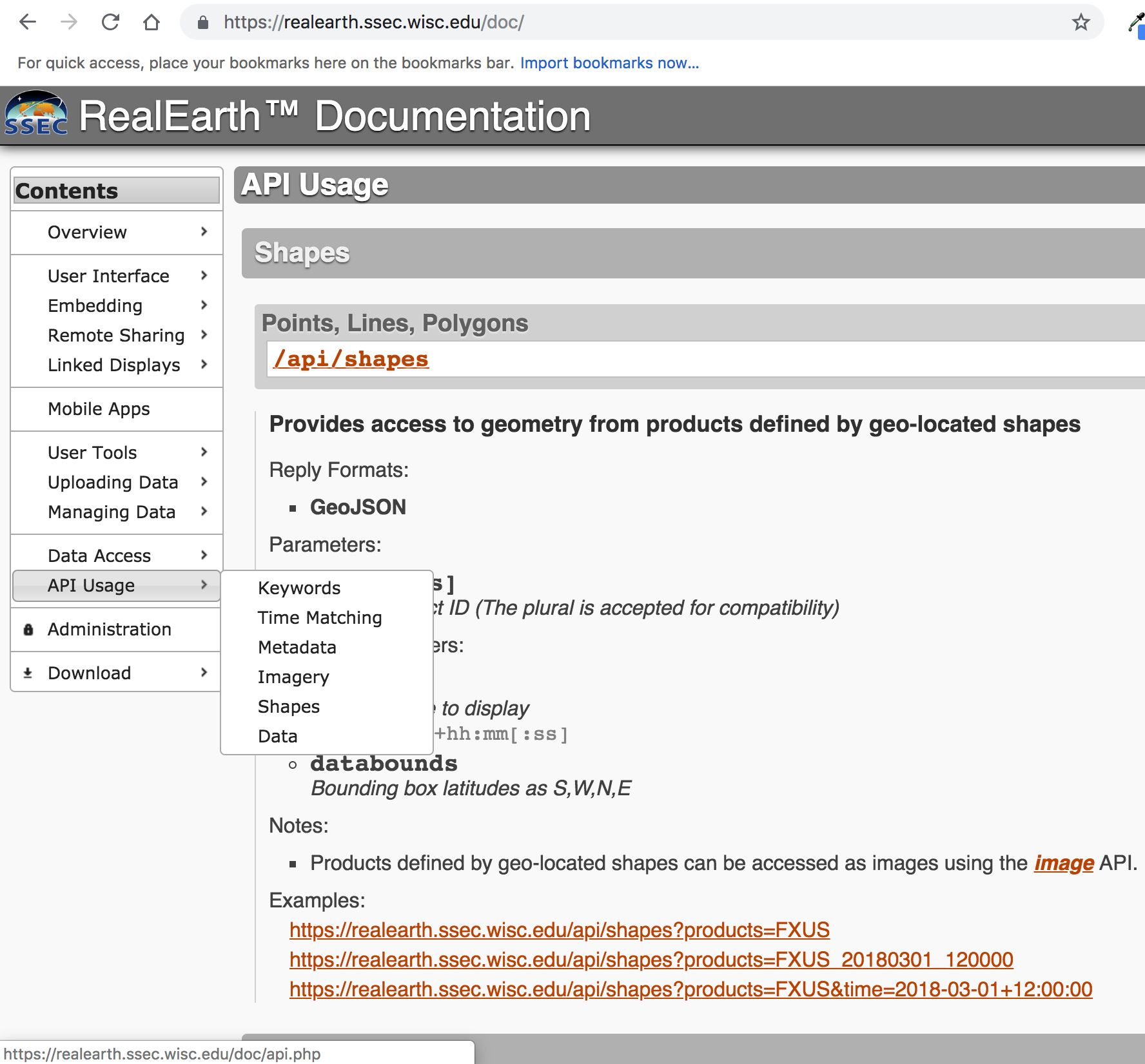Choose Shapes from the API submenu
1145x1064 pixels.
point(327,707)
